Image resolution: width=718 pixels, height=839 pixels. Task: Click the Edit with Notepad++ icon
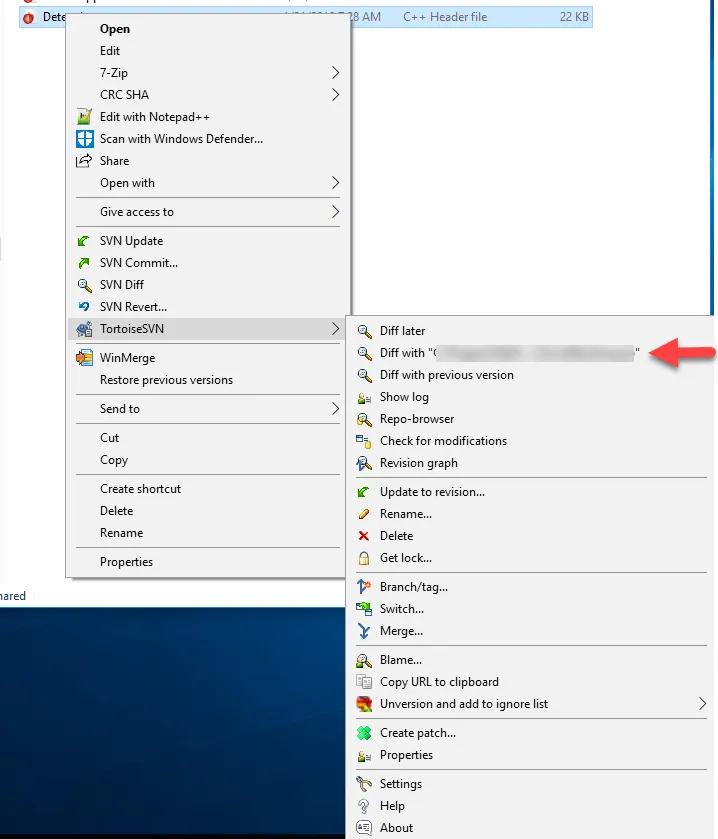(85, 117)
